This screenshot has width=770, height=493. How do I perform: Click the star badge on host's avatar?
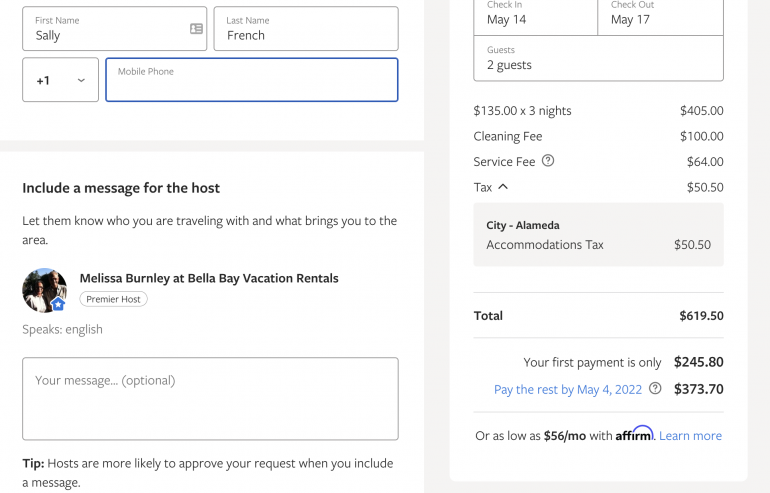58,303
